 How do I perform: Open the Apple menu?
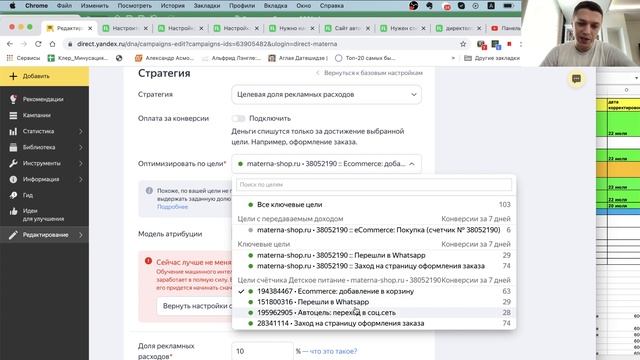pos(12,6)
